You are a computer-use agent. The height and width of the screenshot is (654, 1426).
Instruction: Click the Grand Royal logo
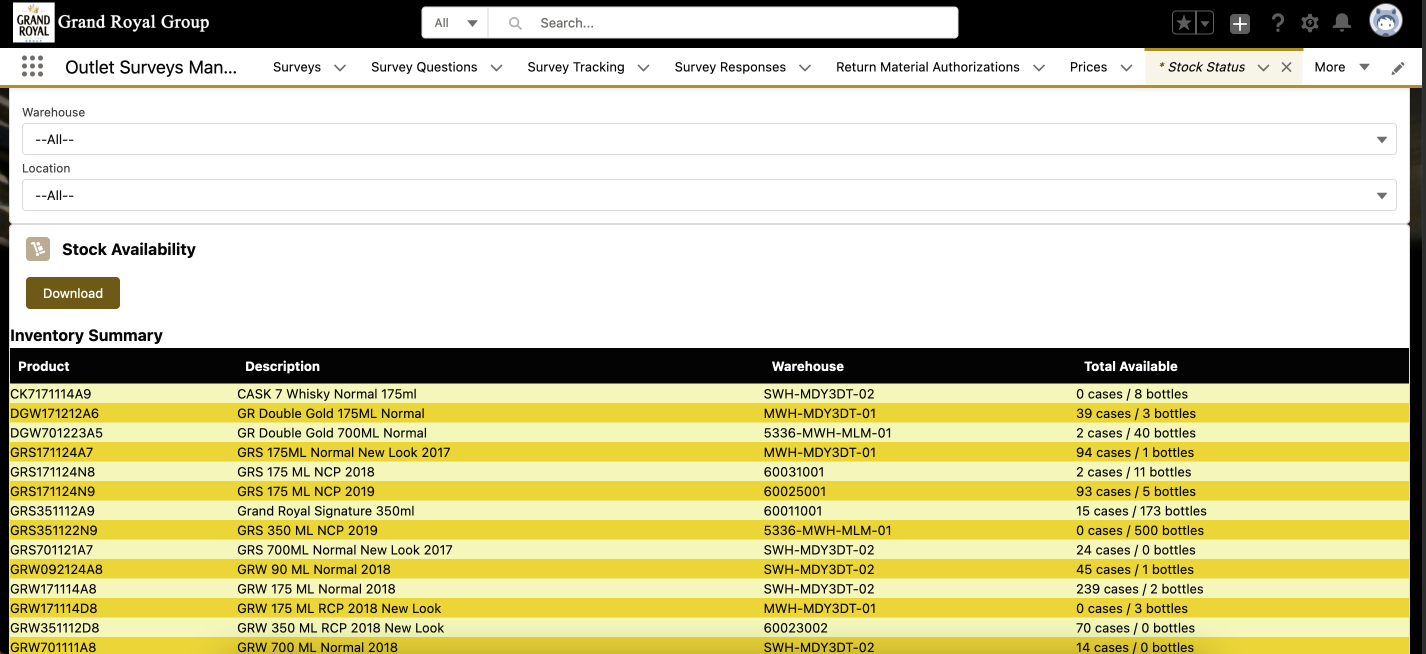click(x=33, y=22)
